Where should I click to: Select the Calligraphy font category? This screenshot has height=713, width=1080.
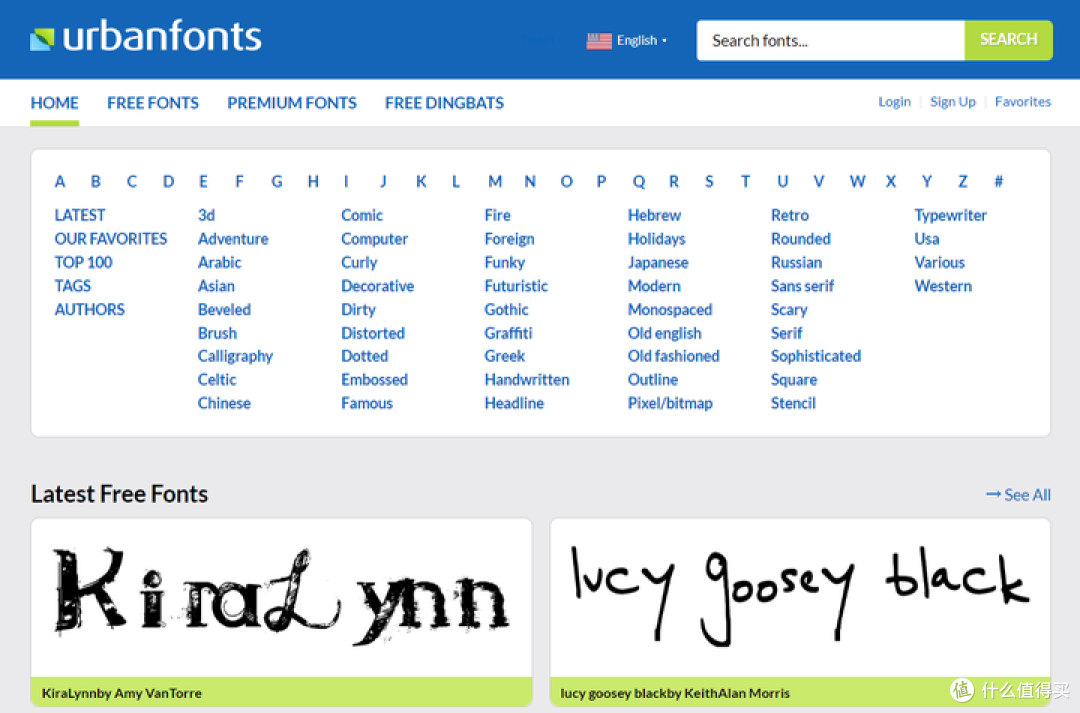[x=235, y=357]
